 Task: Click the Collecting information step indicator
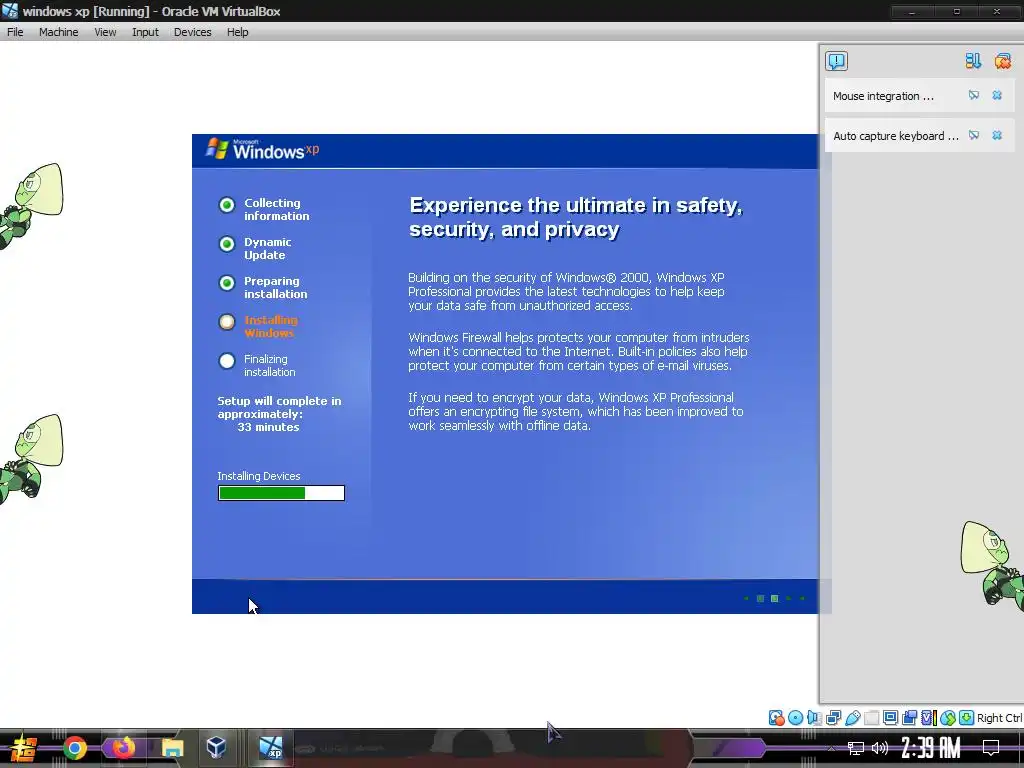pyautogui.click(x=227, y=205)
